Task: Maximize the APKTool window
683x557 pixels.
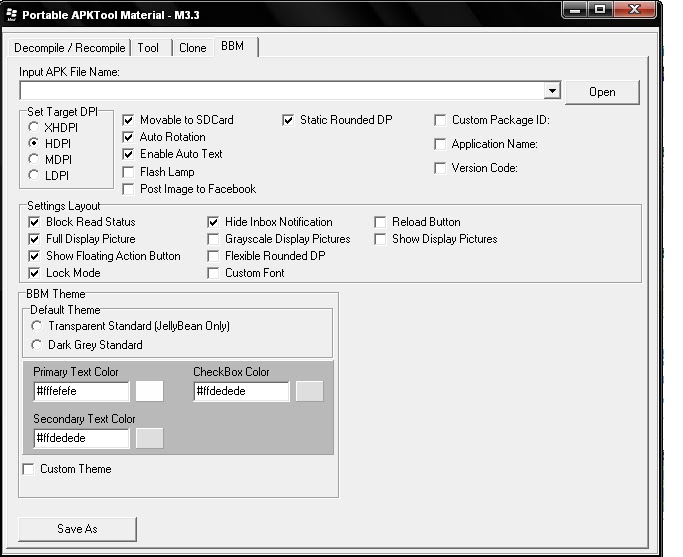Action: (600, 10)
